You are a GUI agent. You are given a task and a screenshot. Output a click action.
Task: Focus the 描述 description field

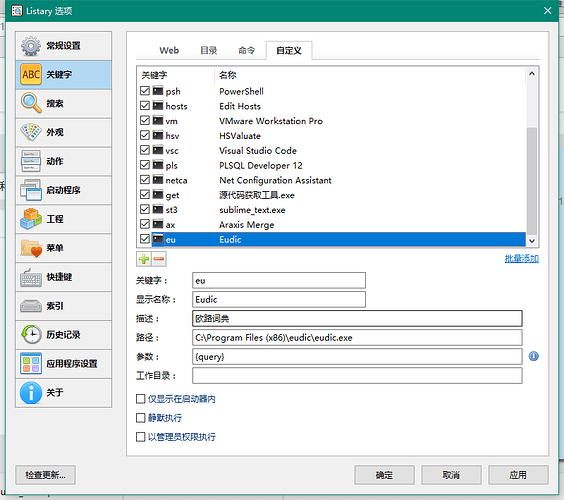point(357,318)
